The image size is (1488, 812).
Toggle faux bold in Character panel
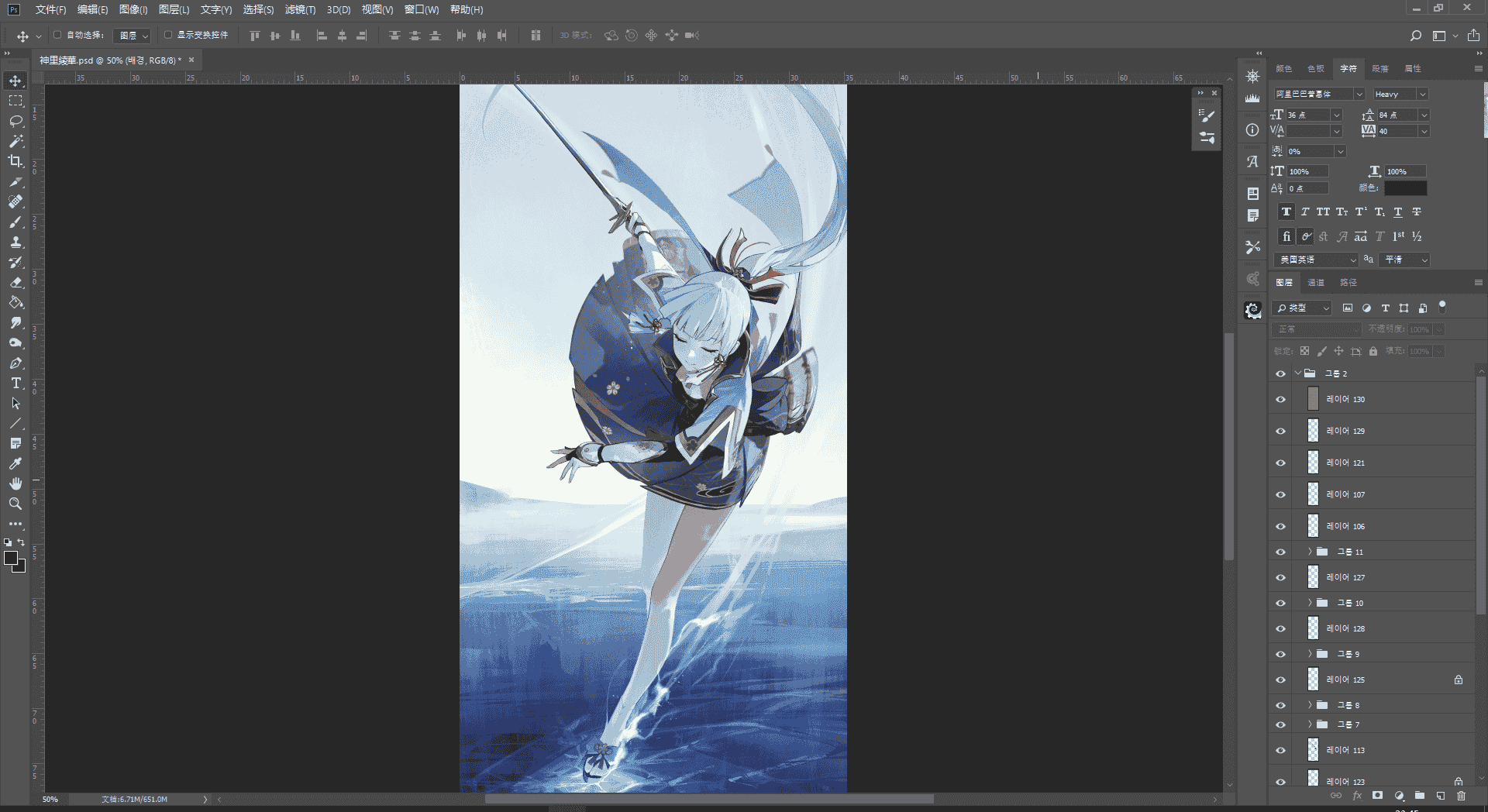[x=1286, y=212]
